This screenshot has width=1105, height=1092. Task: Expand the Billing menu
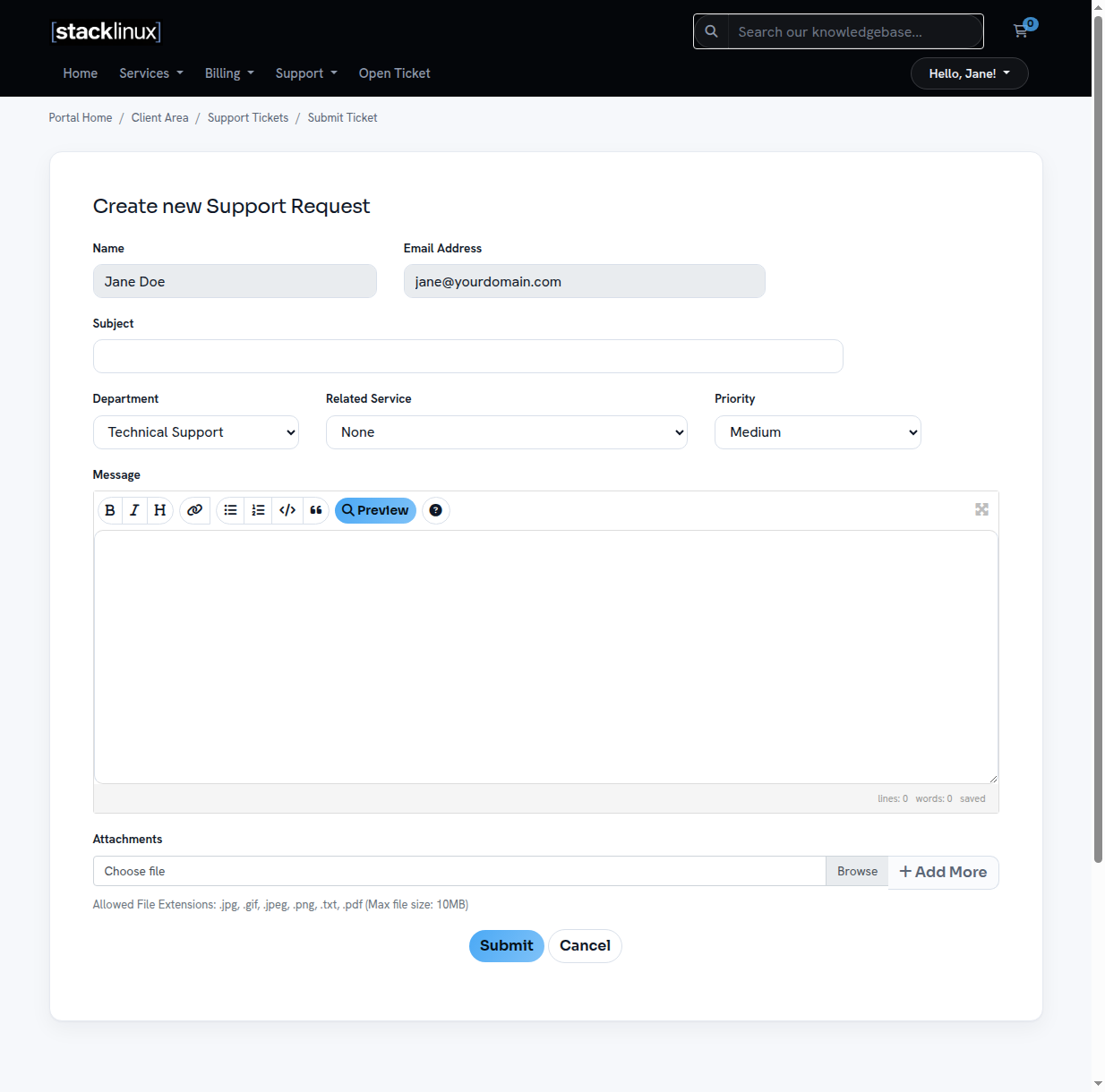(x=229, y=73)
